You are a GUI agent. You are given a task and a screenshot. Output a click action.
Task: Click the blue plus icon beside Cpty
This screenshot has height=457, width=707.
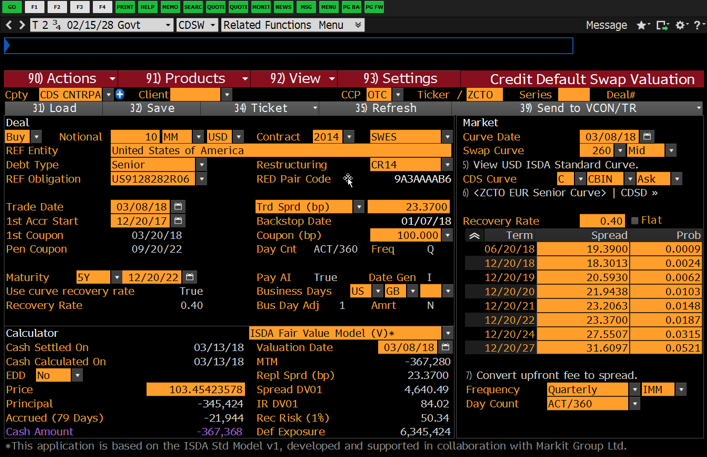pyautogui.click(x=120, y=95)
